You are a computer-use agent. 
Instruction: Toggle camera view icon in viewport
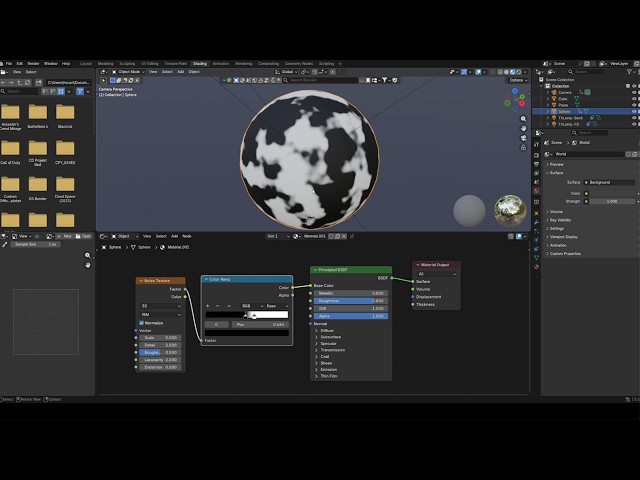[523, 138]
